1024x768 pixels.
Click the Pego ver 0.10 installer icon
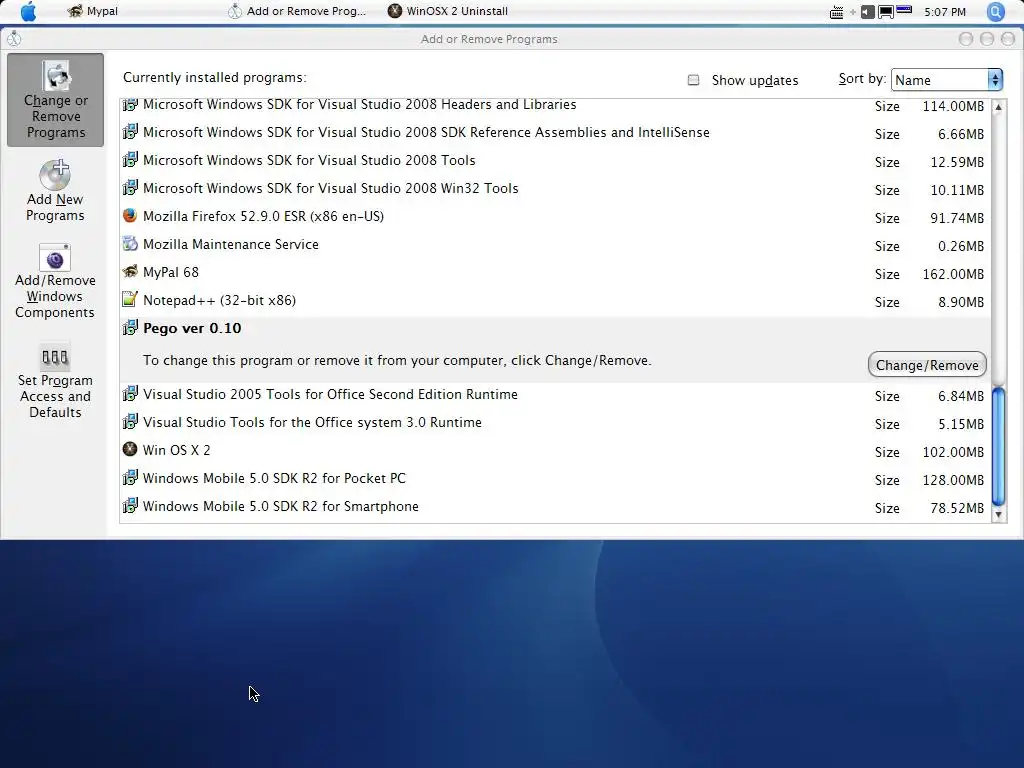130,327
